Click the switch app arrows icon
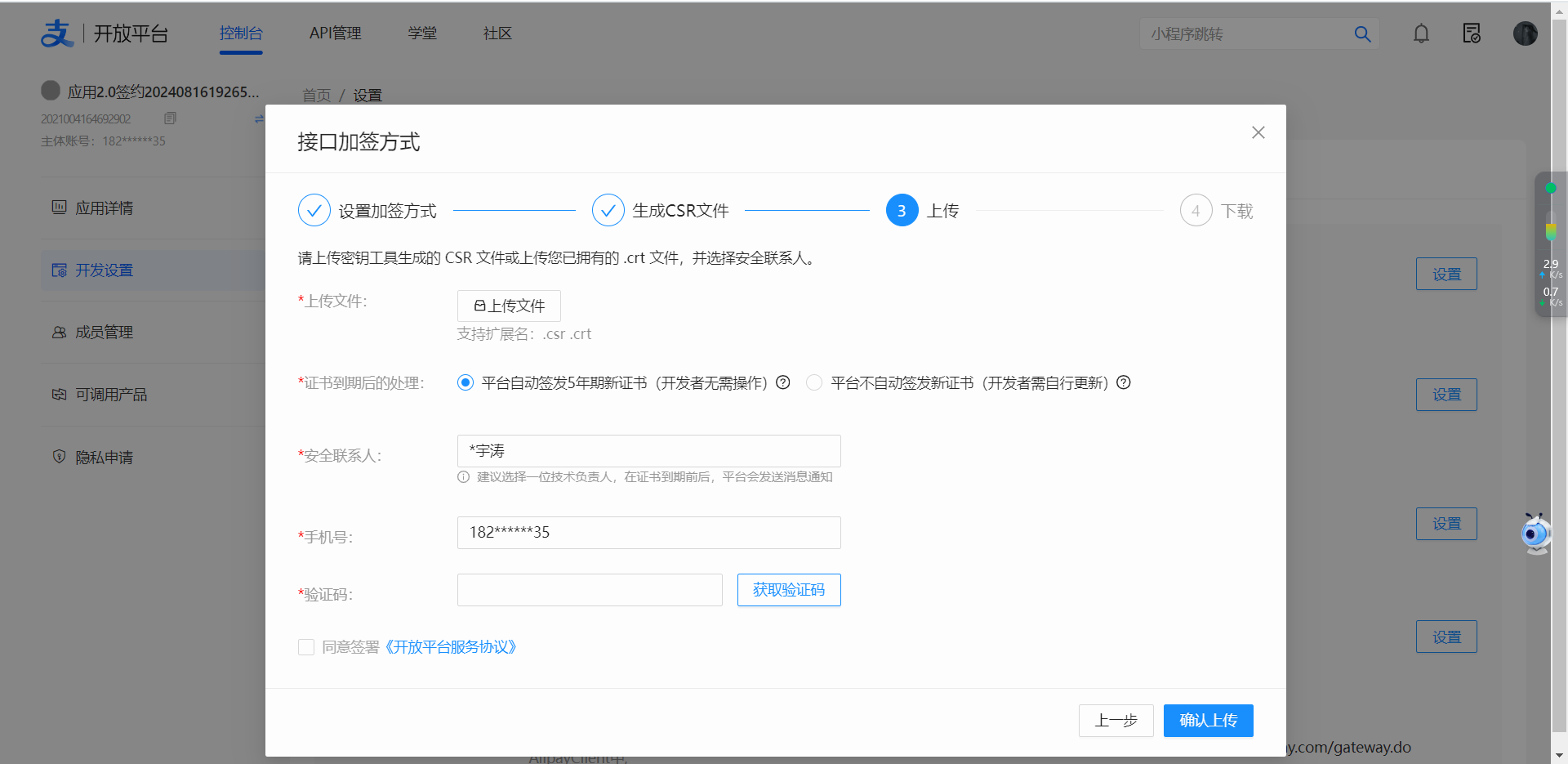 tap(259, 118)
